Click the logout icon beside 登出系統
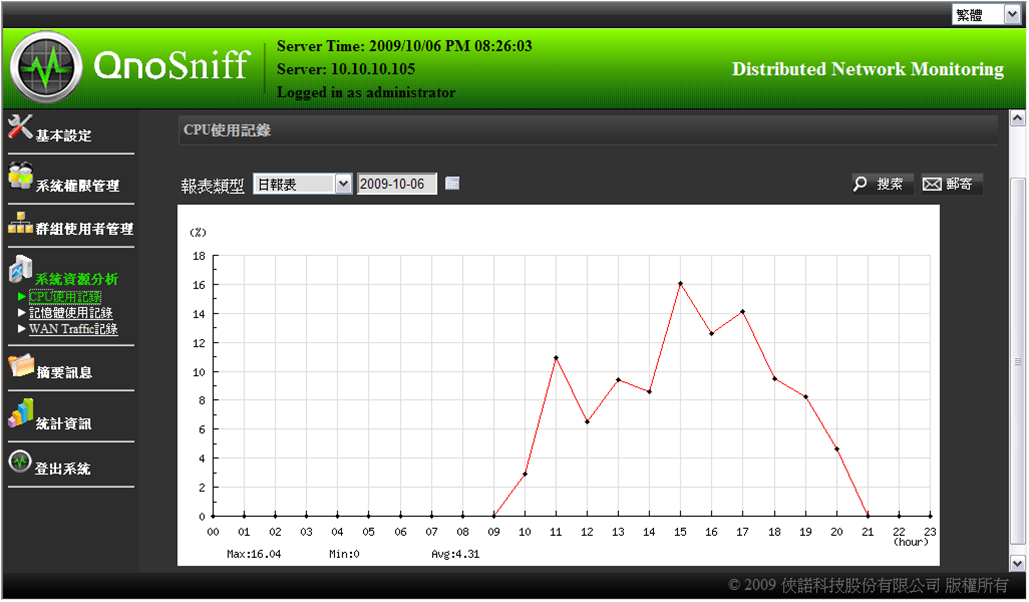This screenshot has height=602, width=1029. click(x=20, y=462)
